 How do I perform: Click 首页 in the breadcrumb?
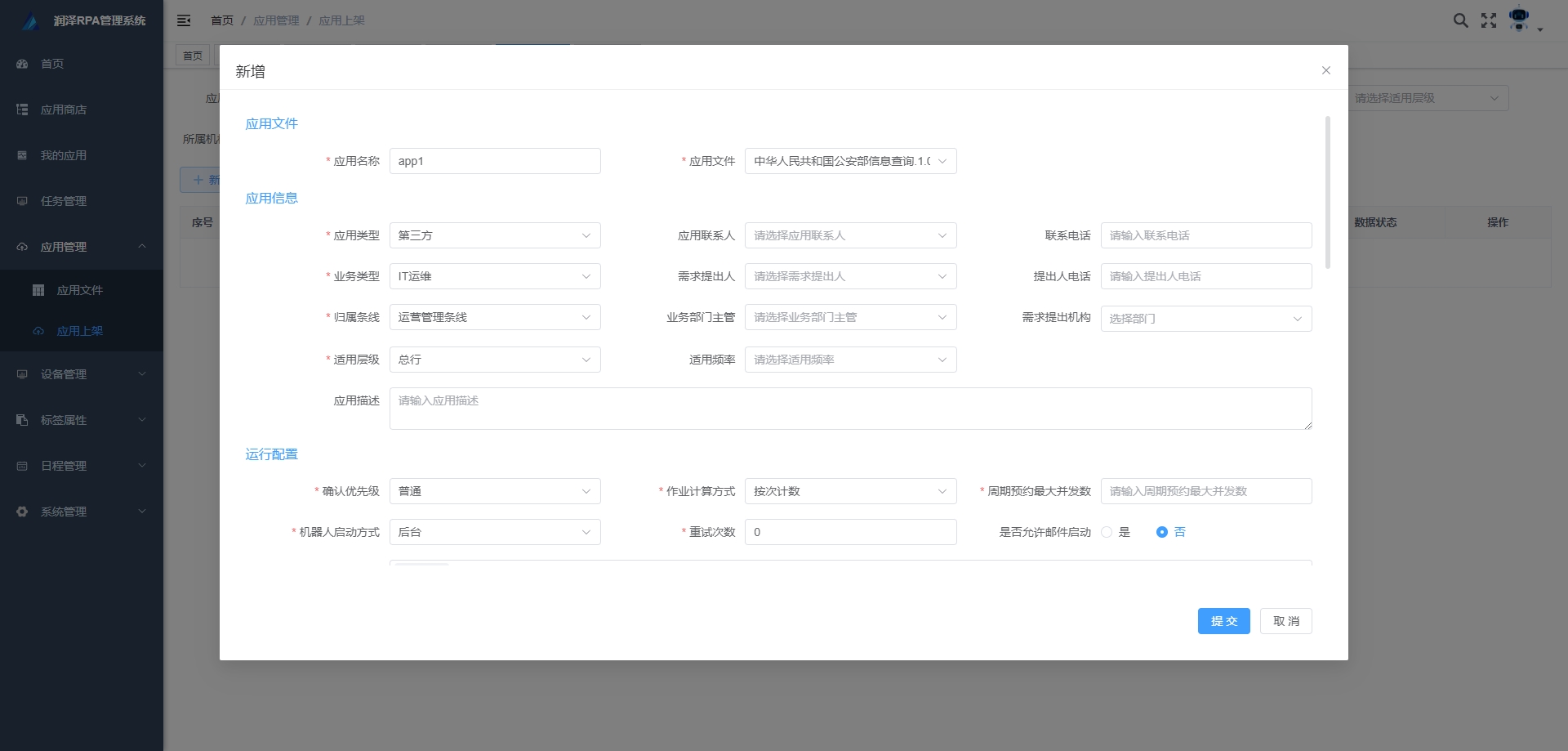(222, 20)
